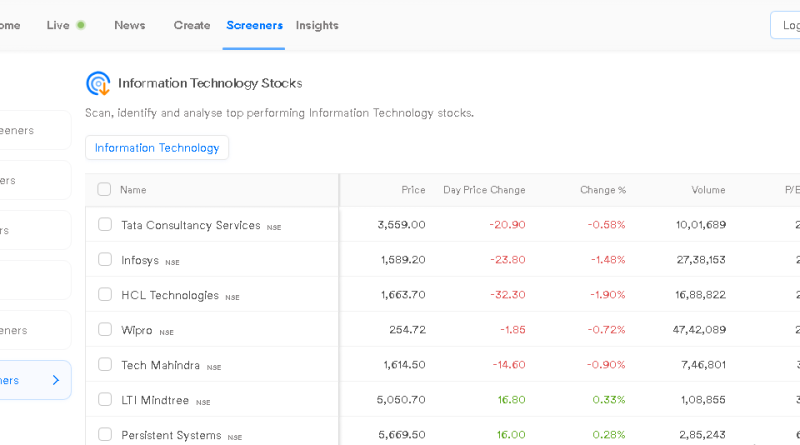Click the green Live indicator dot
800x445 pixels.
click(x=81, y=25)
